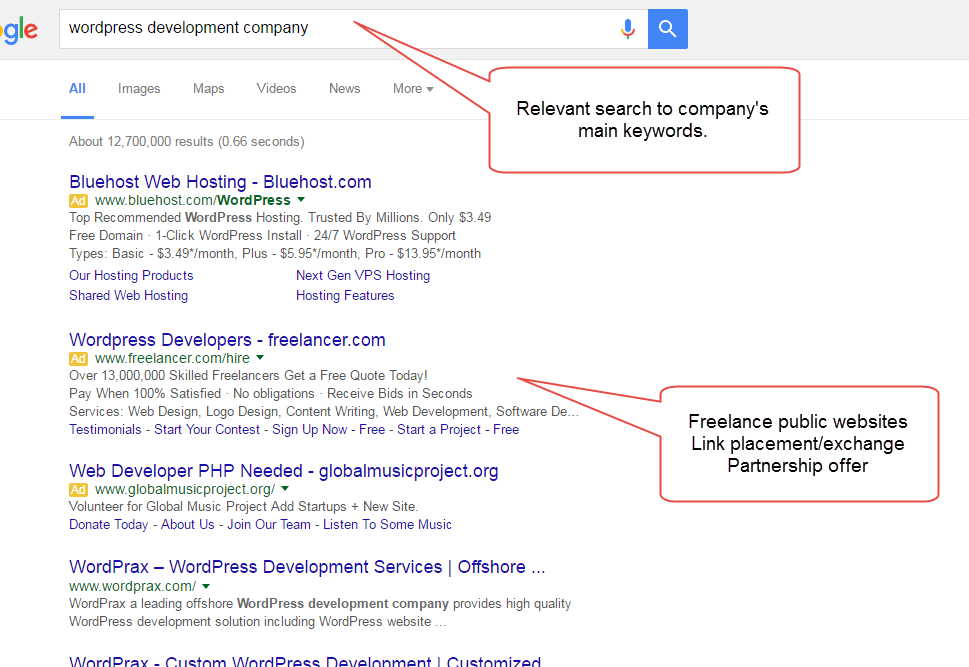Open WordPrax Custom WordPress Development result
The height and width of the screenshot is (667, 969).
click(305, 660)
